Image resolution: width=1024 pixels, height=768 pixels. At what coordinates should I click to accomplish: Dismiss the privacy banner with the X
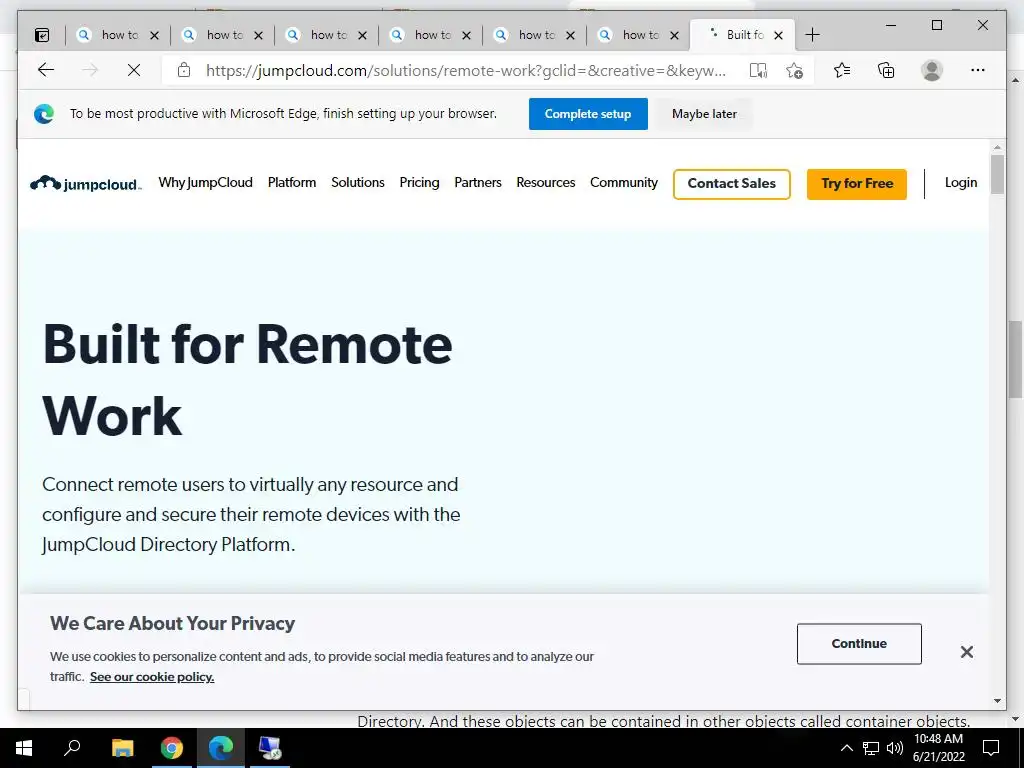[x=967, y=652]
